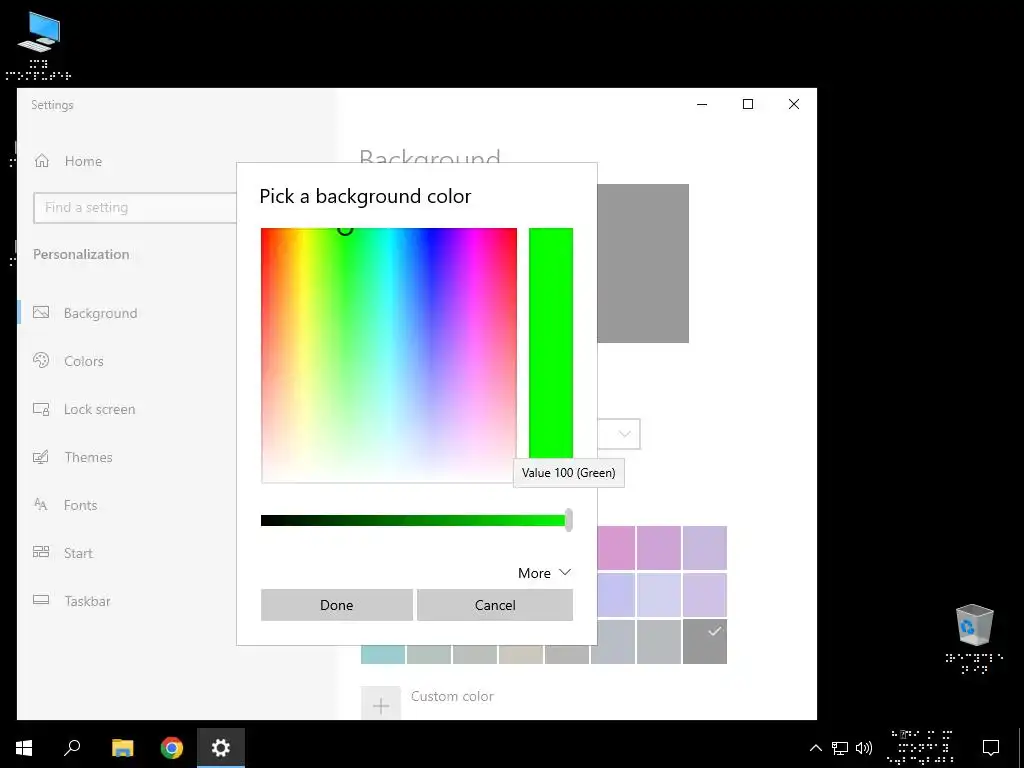Select the Recycle Bin desktop icon
This screenshot has width=1024, height=768.
(974, 638)
